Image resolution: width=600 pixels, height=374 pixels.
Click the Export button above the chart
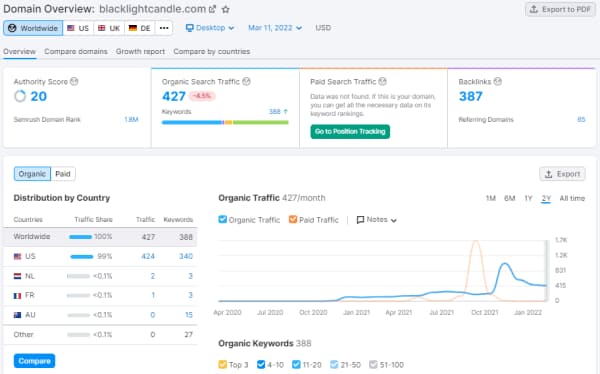point(562,174)
